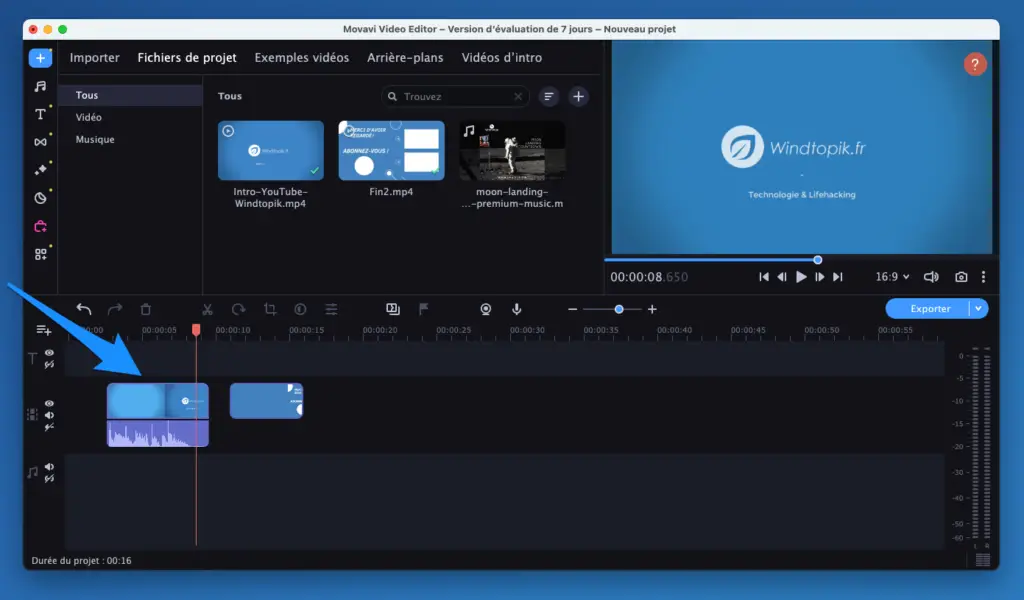Image resolution: width=1024 pixels, height=600 pixels.
Task: Open the Exemples vidéos tab
Action: point(302,57)
